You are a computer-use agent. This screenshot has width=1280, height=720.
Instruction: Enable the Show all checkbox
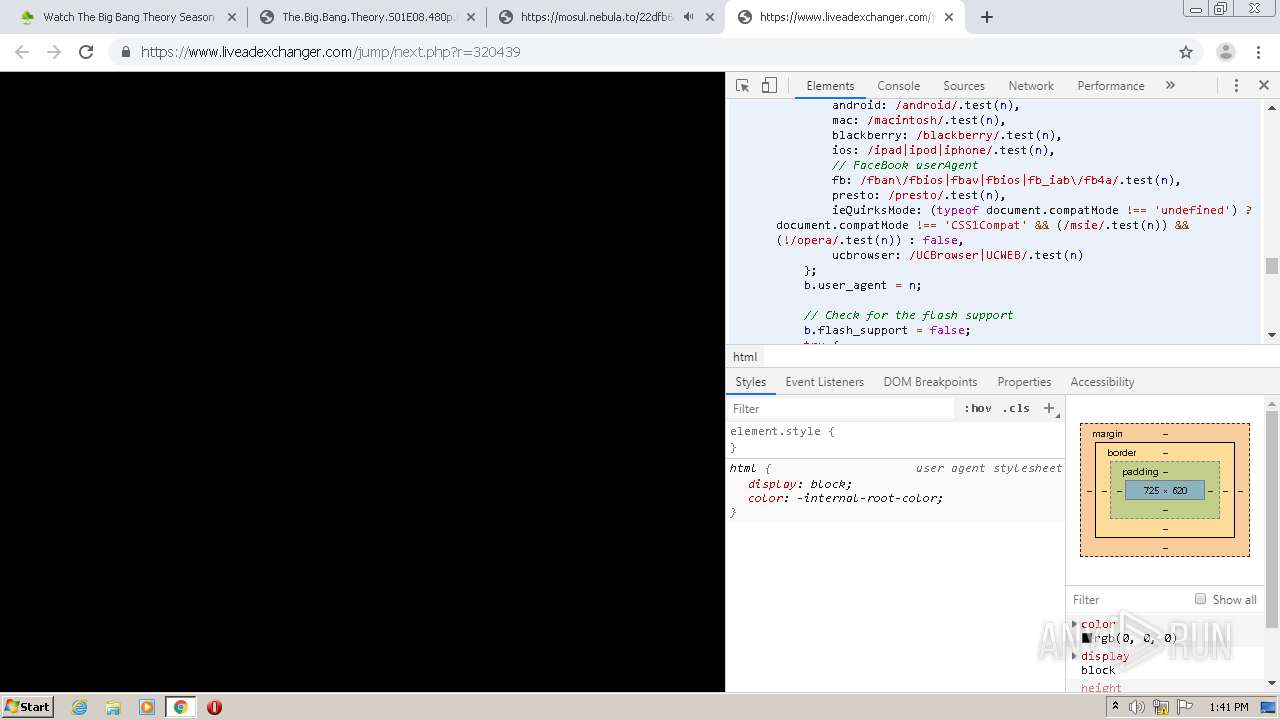[1200, 599]
